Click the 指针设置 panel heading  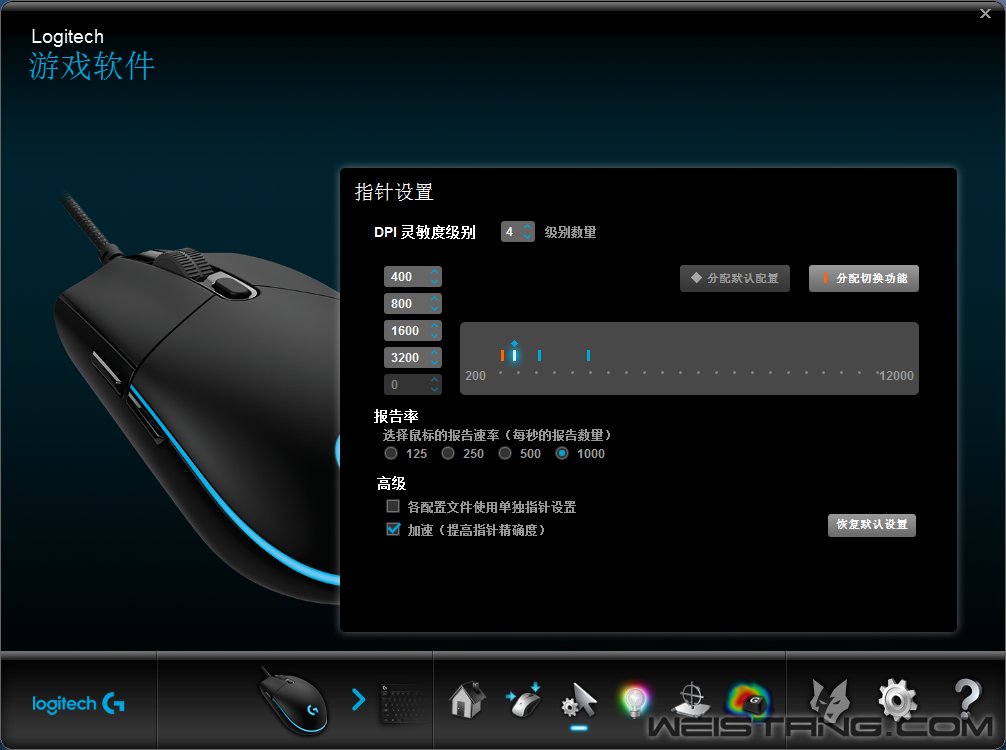coord(394,192)
